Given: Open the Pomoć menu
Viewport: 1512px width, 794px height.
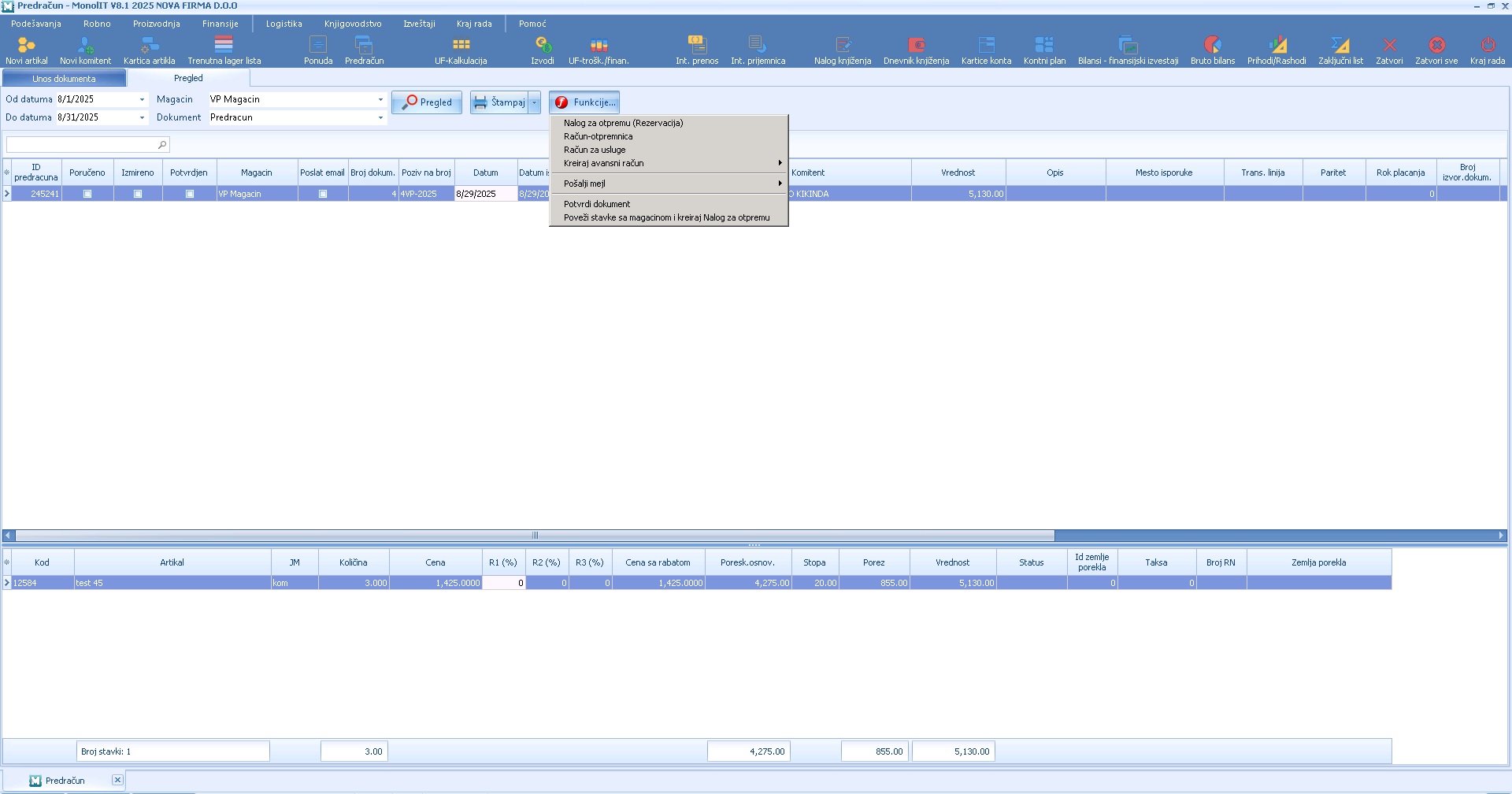Looking at the screenshot, I should (532, 24).
